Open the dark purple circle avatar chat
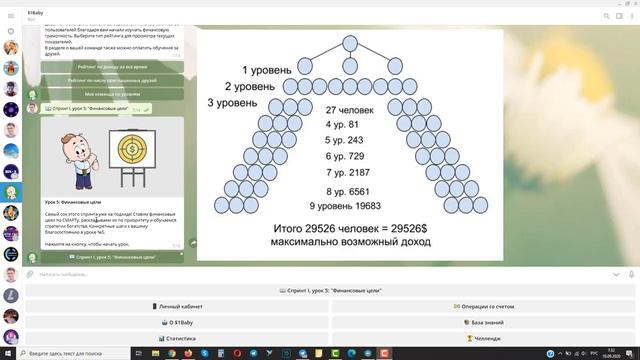 point(11,109)
